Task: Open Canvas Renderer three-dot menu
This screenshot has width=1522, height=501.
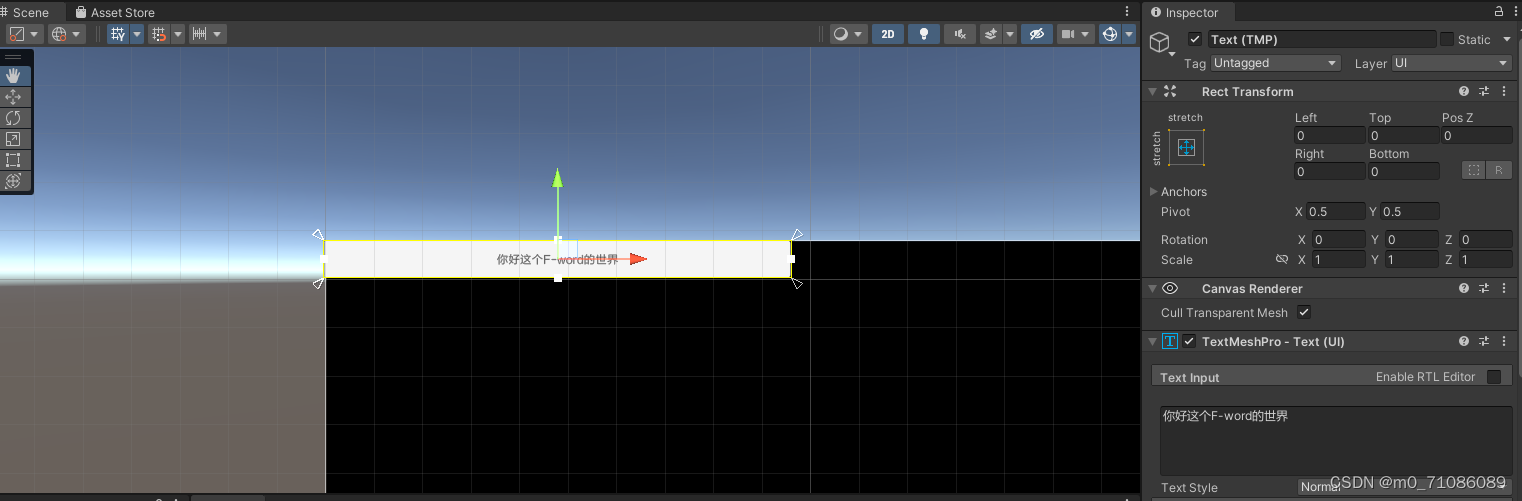Action: tap(1504, 288)
